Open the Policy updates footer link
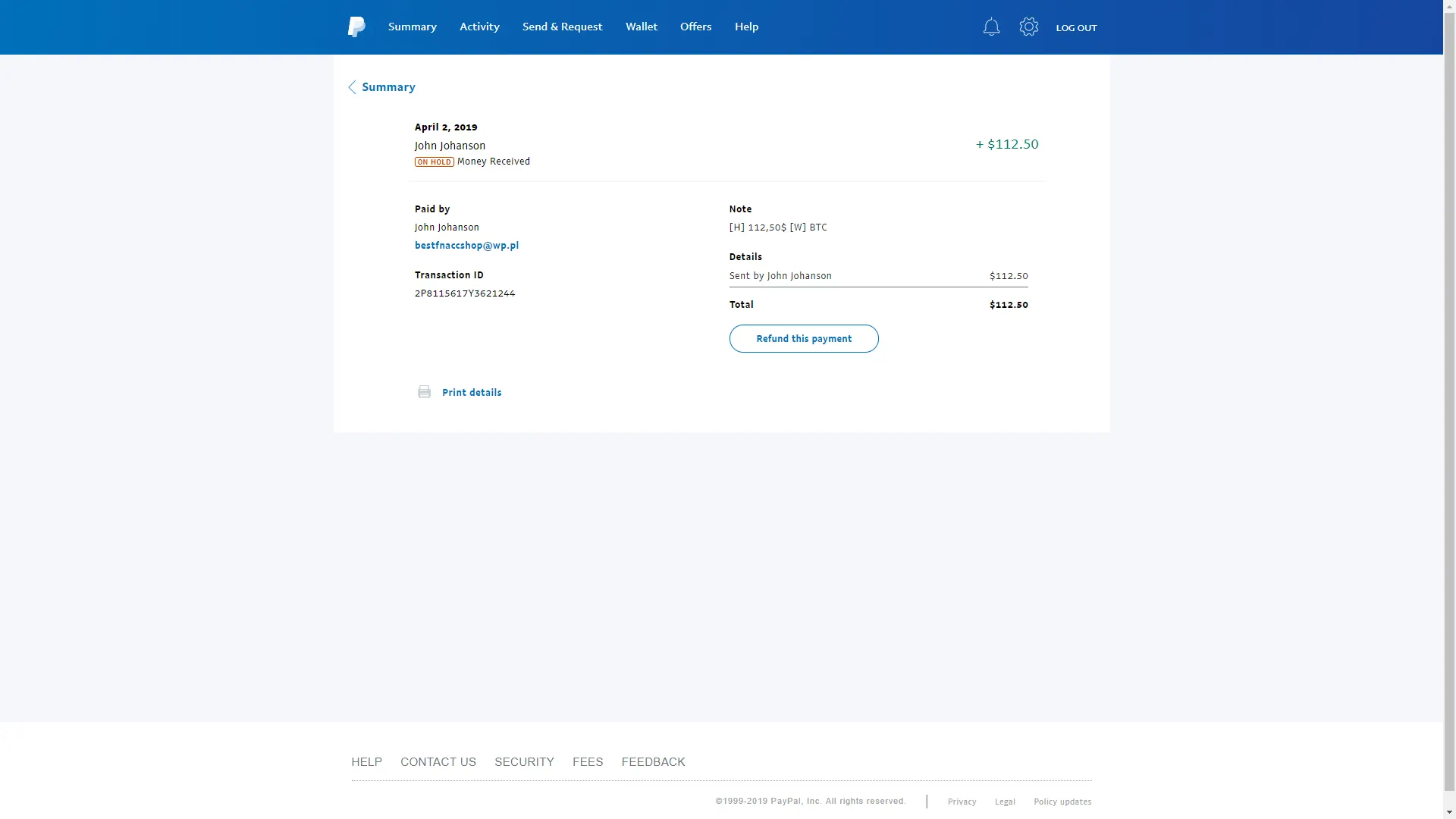The image size is (1456, 819). (x=1062, y=802)
